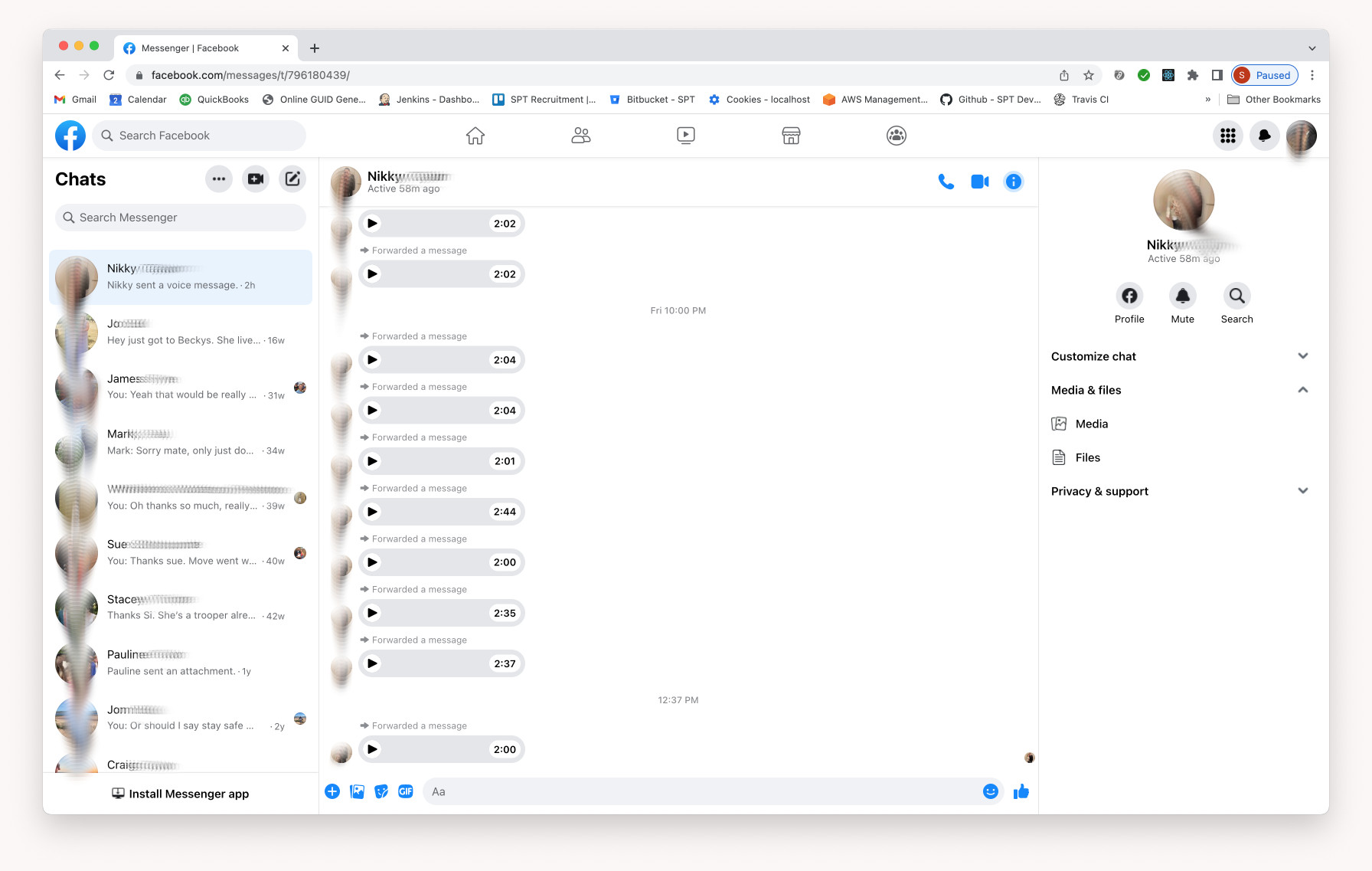Send a thumbs up like

pyautogui.click(x=1021, y=791)
